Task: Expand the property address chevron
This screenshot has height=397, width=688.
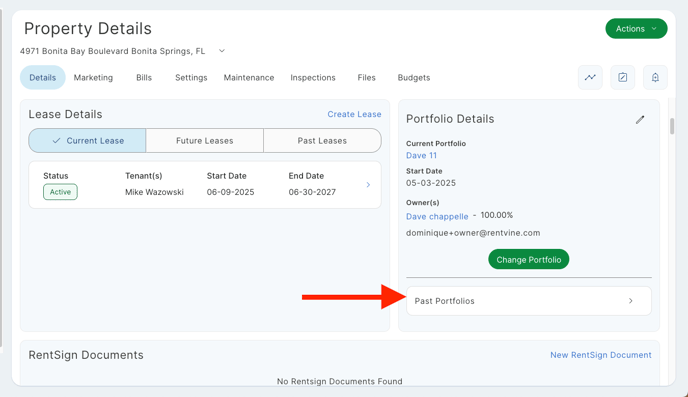Action: [x=222, y=51]
